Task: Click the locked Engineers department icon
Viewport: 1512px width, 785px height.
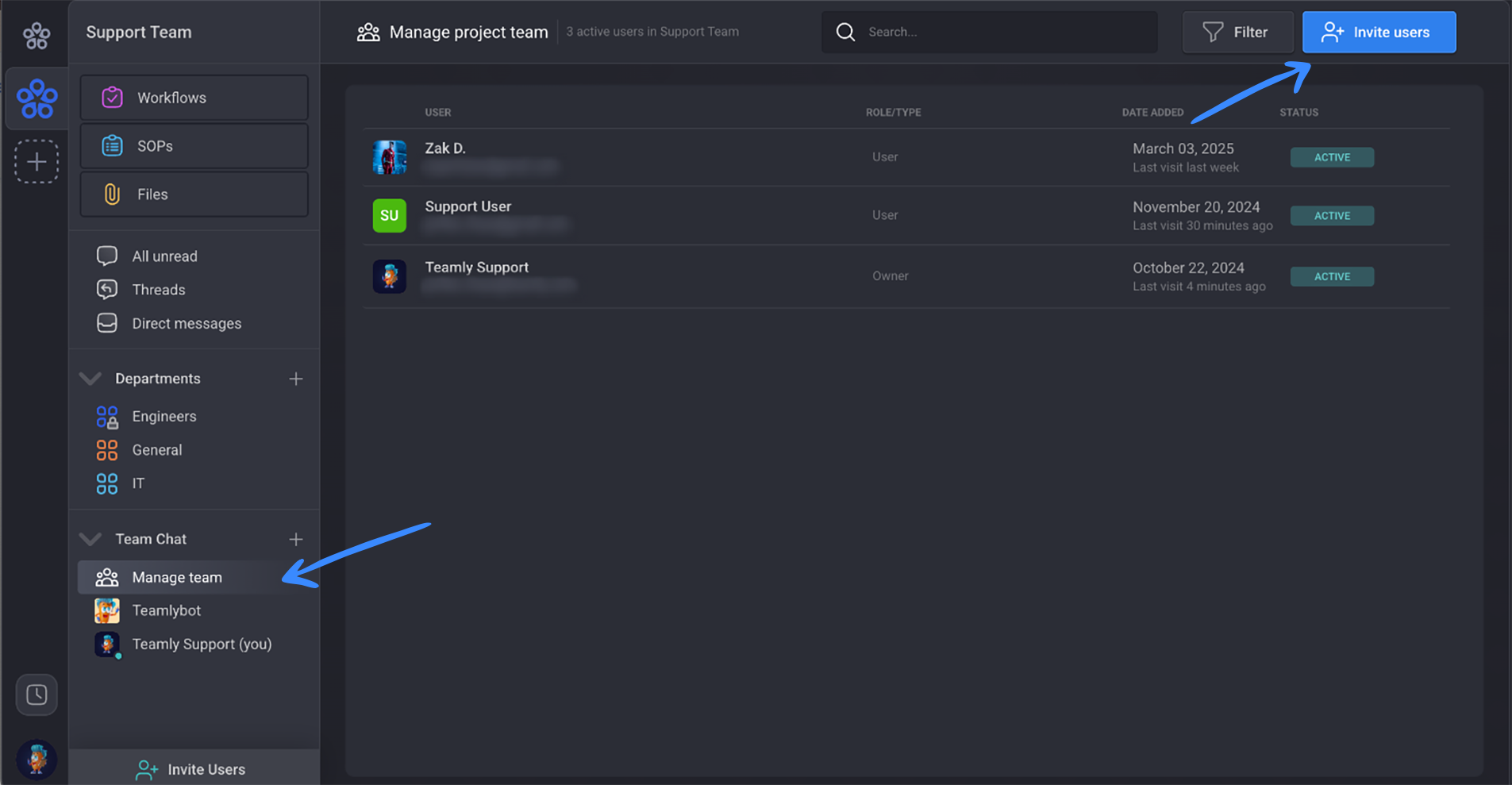Action: [107, 417]
